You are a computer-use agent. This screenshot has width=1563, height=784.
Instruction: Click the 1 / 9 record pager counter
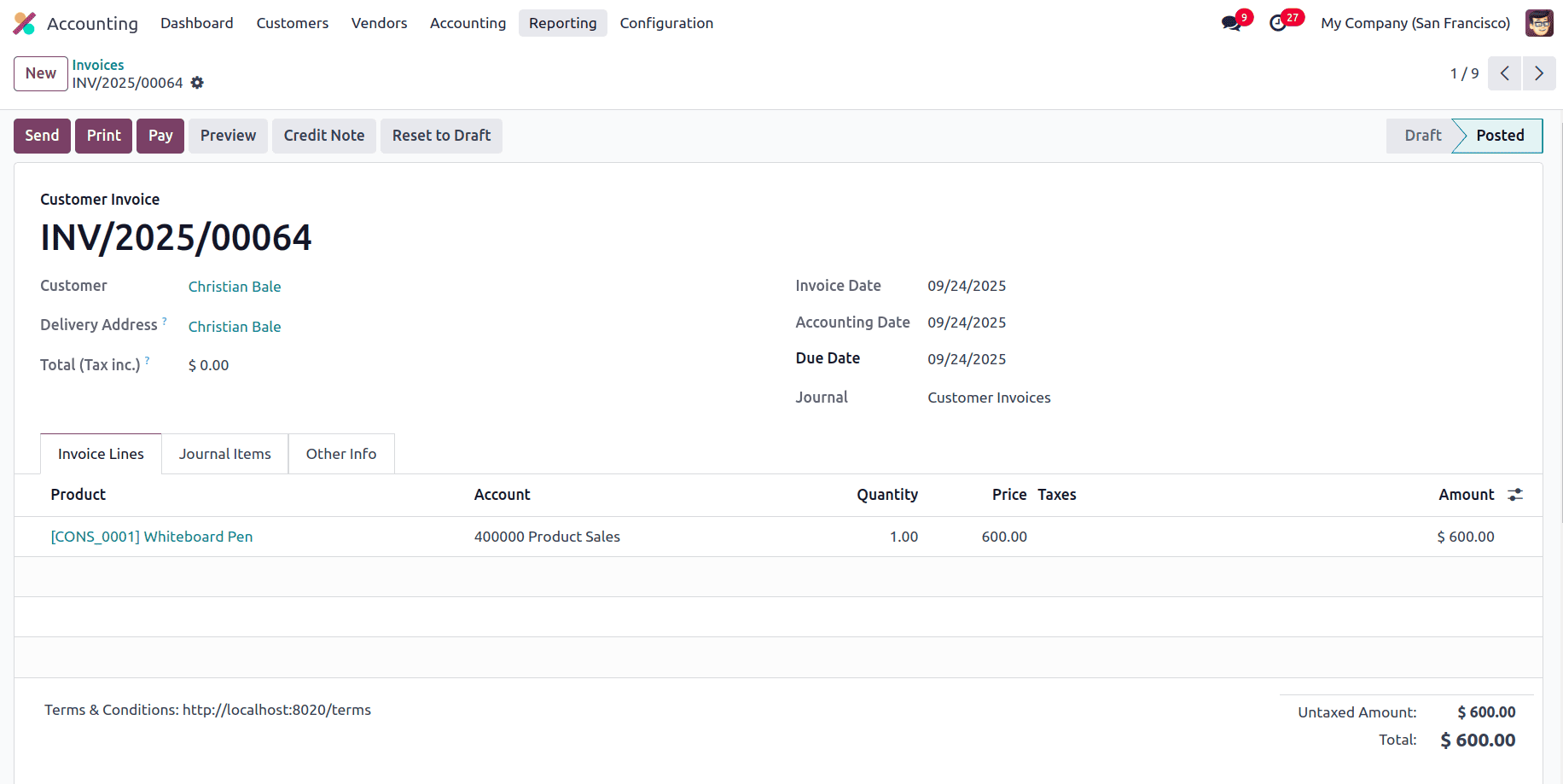point(1464,73)
